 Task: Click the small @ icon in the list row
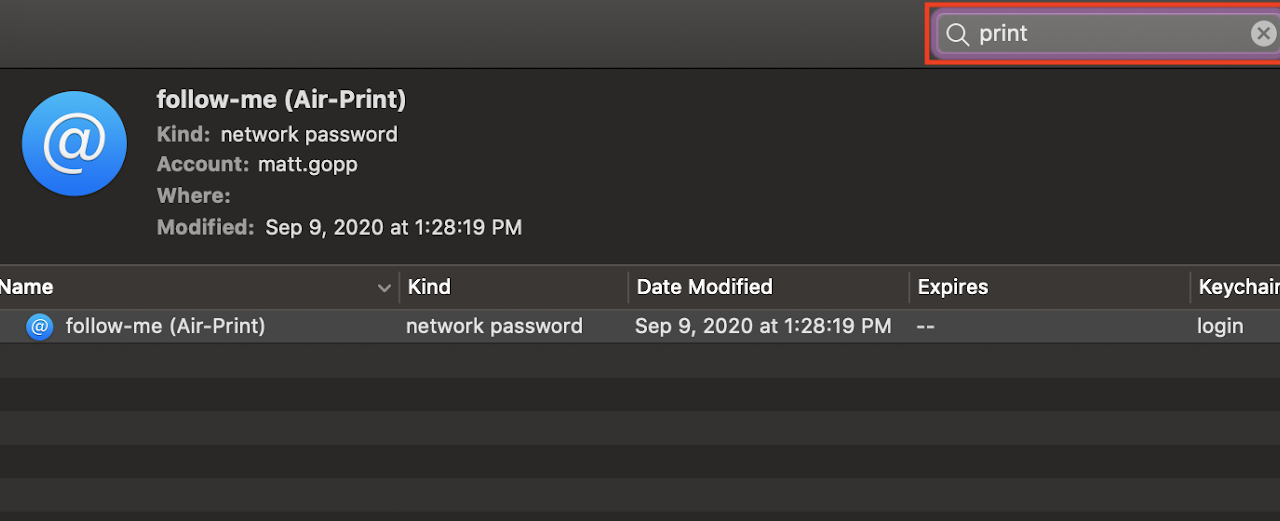tap(39, 326)
